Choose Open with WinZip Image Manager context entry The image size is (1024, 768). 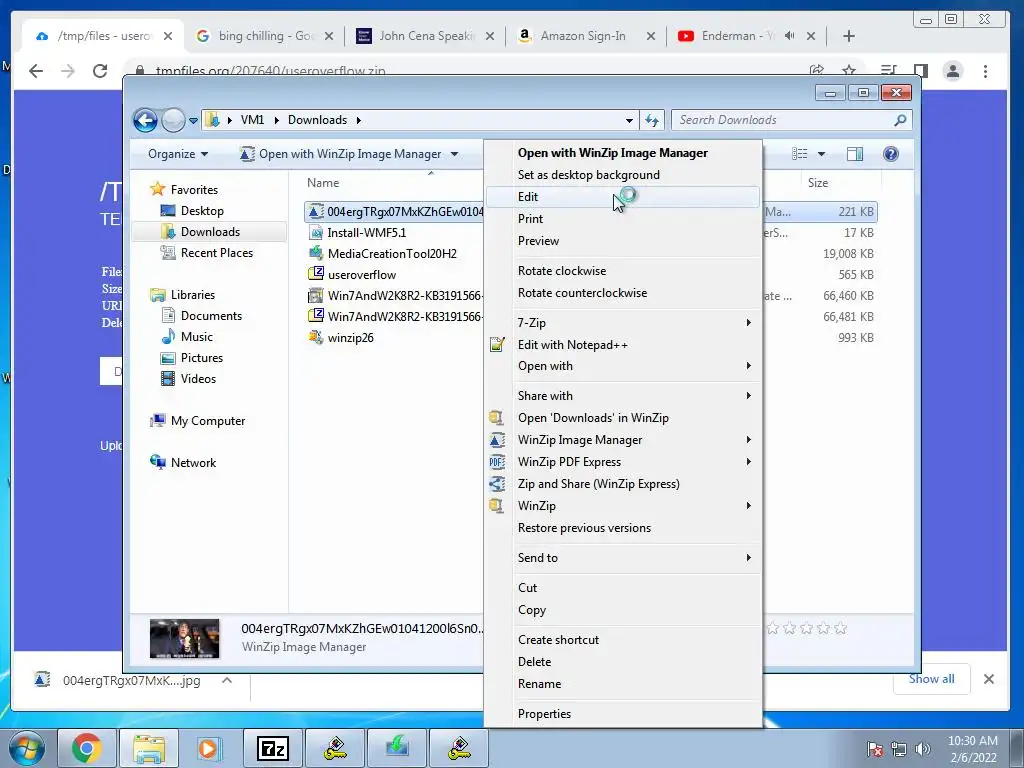[x=622, y=153]
